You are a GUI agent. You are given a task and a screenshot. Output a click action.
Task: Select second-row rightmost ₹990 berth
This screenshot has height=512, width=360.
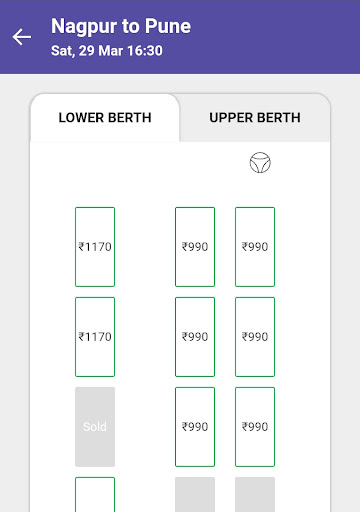(255, 337)
